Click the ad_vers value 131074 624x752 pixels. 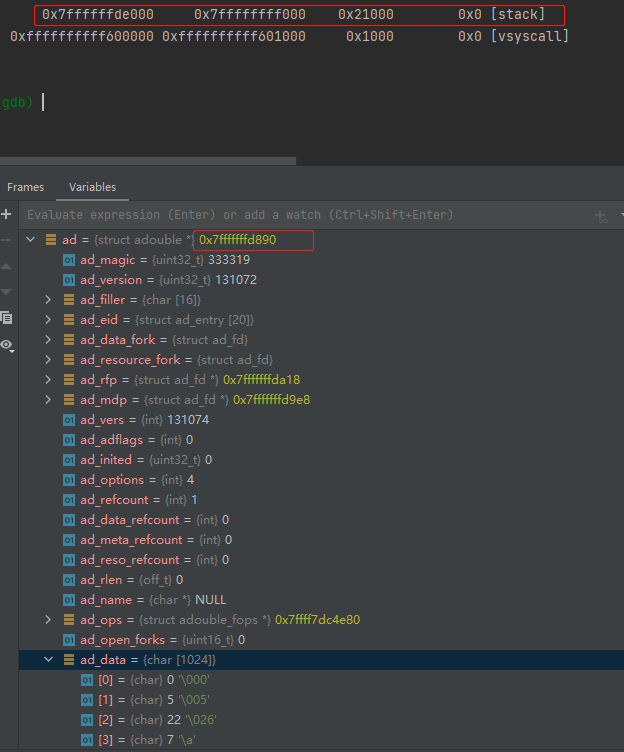point(188,420)
